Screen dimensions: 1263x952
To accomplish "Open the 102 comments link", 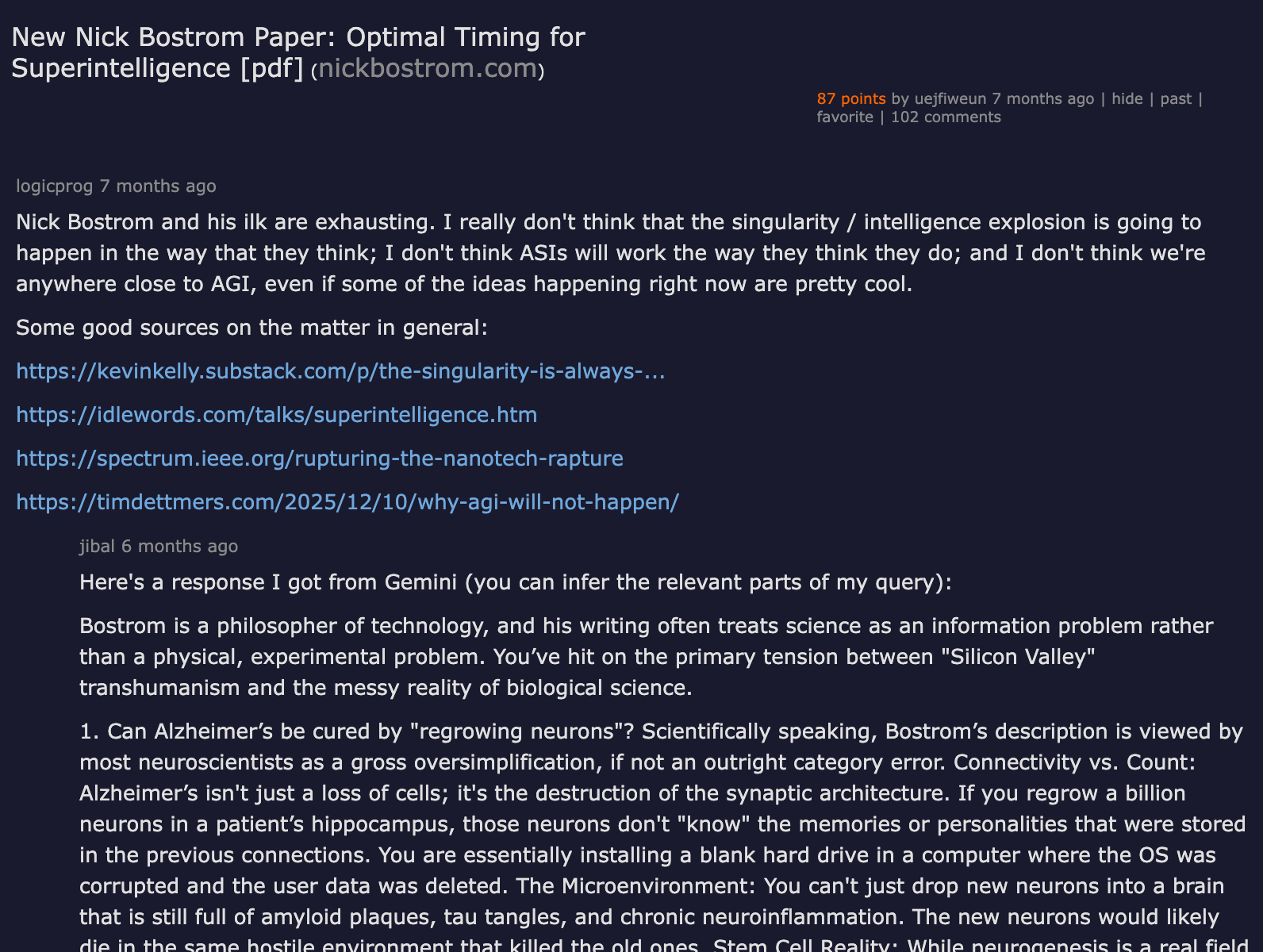I will coord(946,117).
